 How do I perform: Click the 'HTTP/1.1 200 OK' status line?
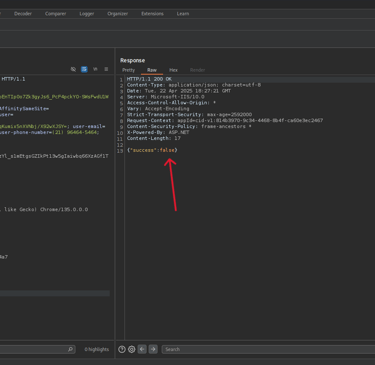coord(149,79)
